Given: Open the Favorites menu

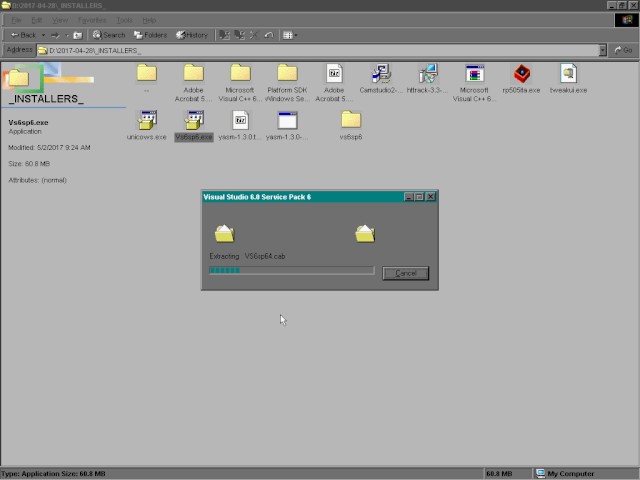Looking at the screenshot, I should click(92, 20).
